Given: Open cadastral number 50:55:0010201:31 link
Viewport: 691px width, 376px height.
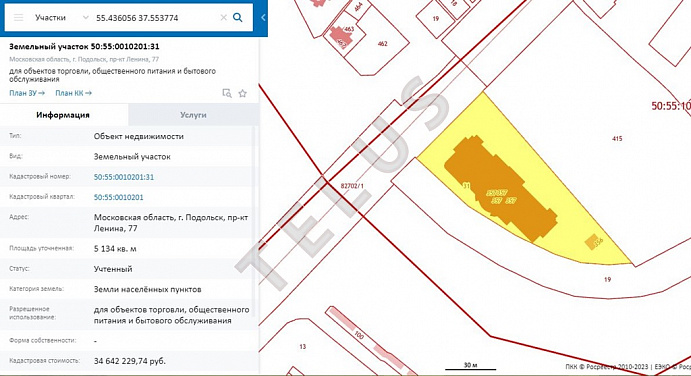Looking at the screenshot, I should point(124,177).
